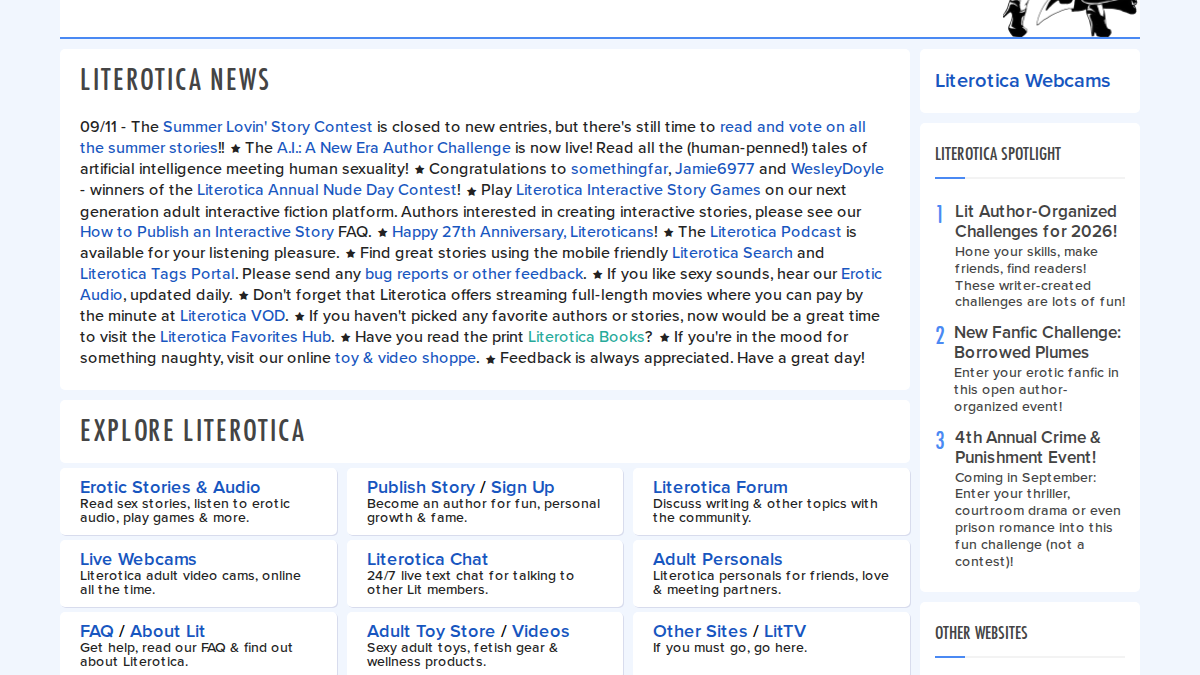
Task: Open the Summer Lovin' Story Contest link
Action: click(268, 127)
